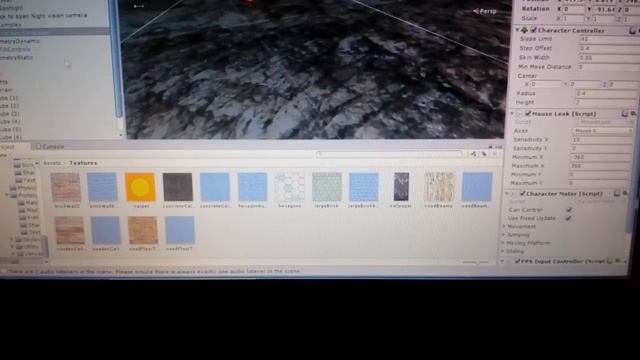Click the Height value field

pos(605,102)
